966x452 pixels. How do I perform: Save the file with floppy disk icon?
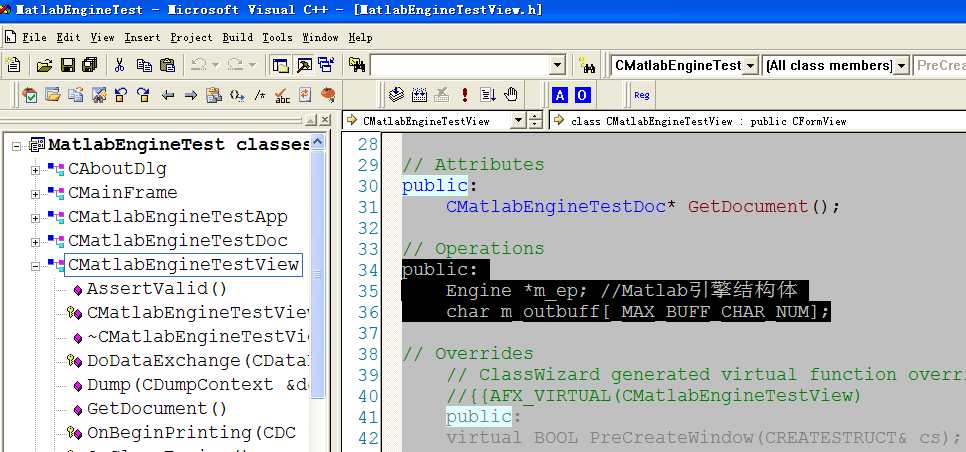click(67, 65)
